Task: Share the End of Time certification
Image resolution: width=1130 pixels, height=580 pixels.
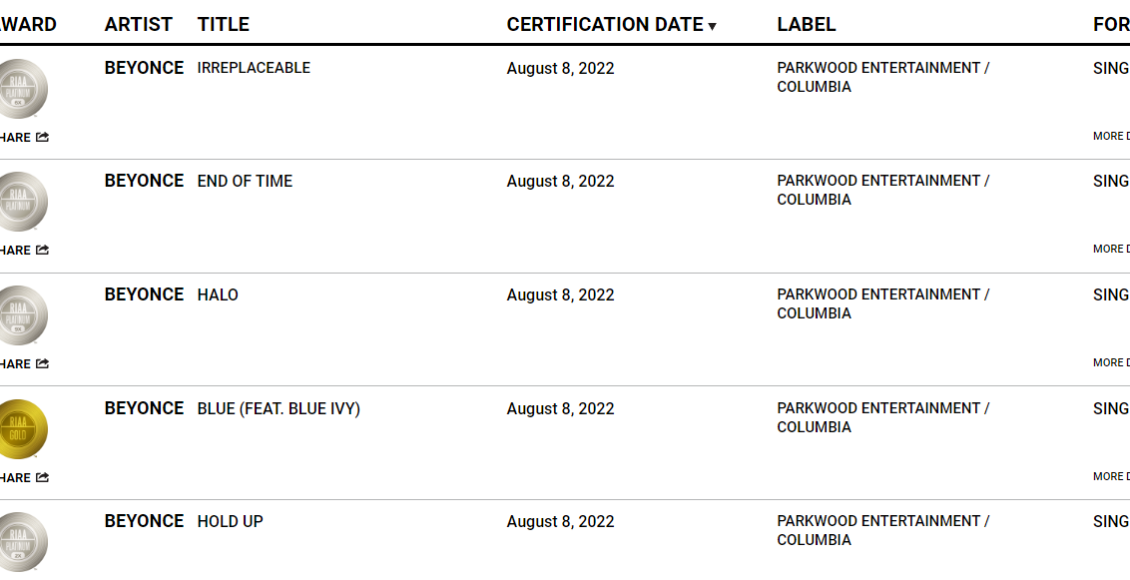Action: tap(24, 250)
